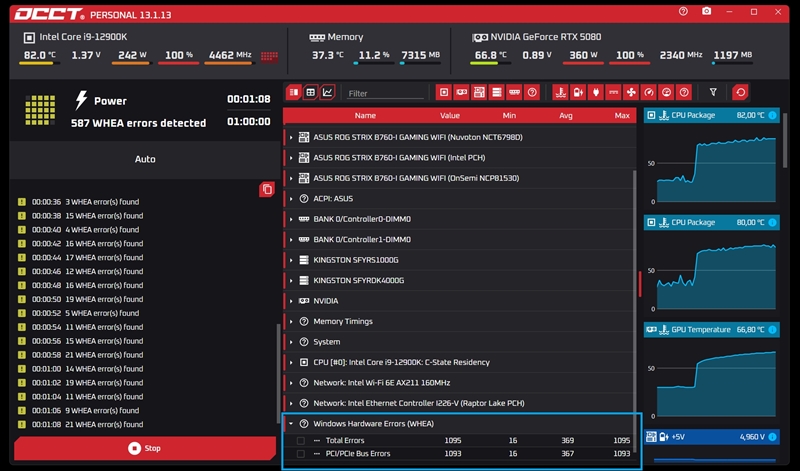
Task: Show other sensor types question-mark filter
Action: pyautogui.click(x=684, y=92)
